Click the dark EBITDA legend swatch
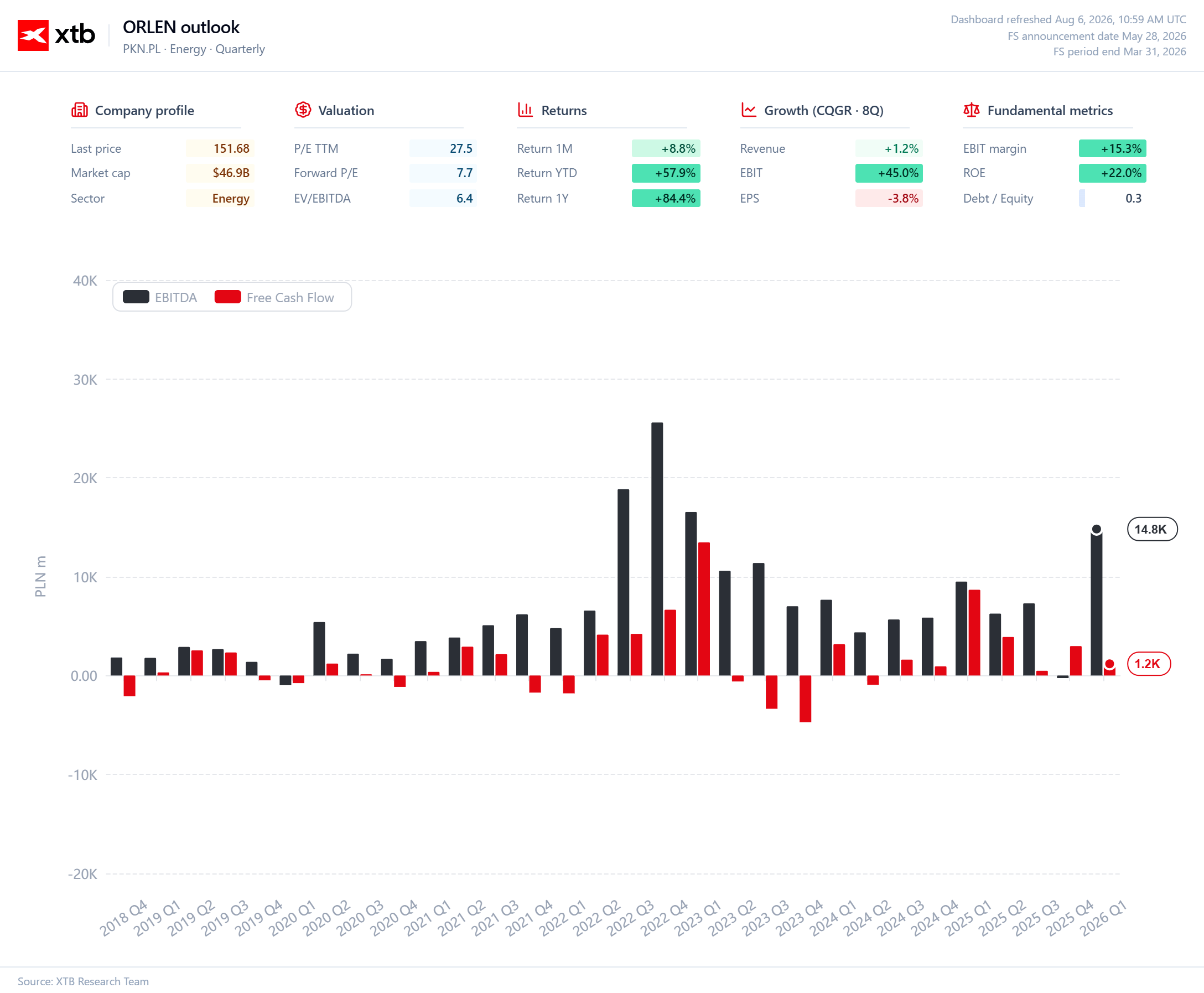The height and width of the screenshot is (993, 1204). [x=136, y=297]
